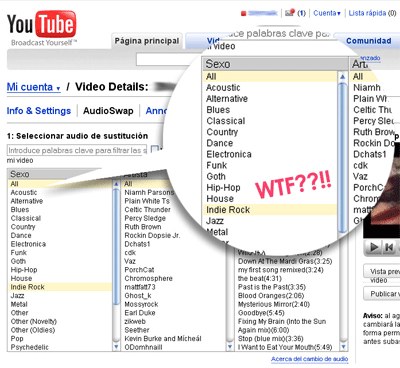This screenshot has height=368, width=400.
Task: Choose song Mysterious Mirror(2:40)
Action: tap(274, 304)
